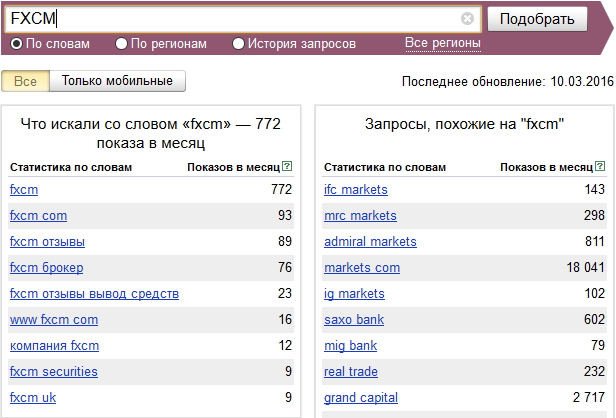Open the 'saxo bank' link
616x418 pixels.
tap(354, 320)
